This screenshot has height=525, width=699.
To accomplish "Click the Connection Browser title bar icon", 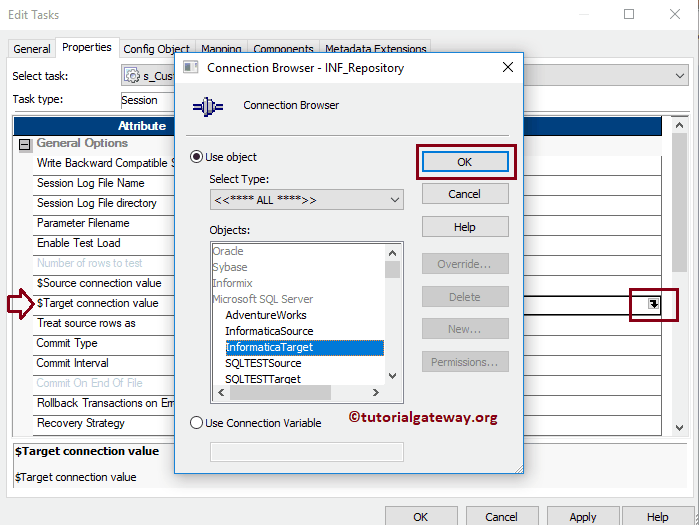I will 191,67.
